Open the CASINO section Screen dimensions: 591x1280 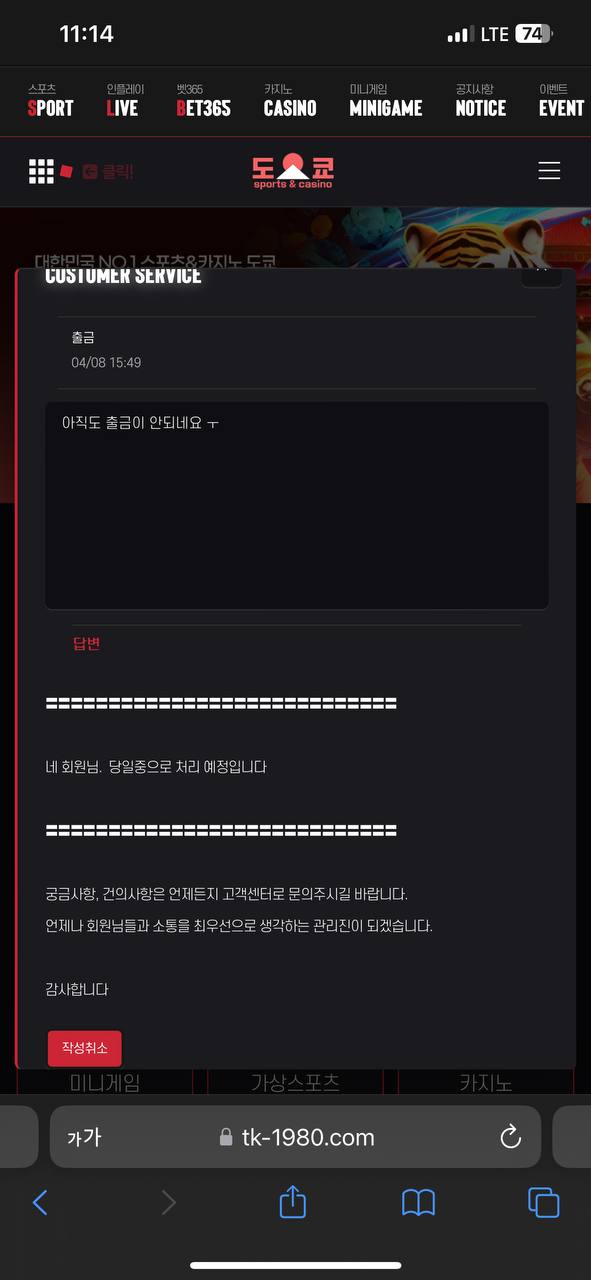pyautogui.click(x=290, y=101)
